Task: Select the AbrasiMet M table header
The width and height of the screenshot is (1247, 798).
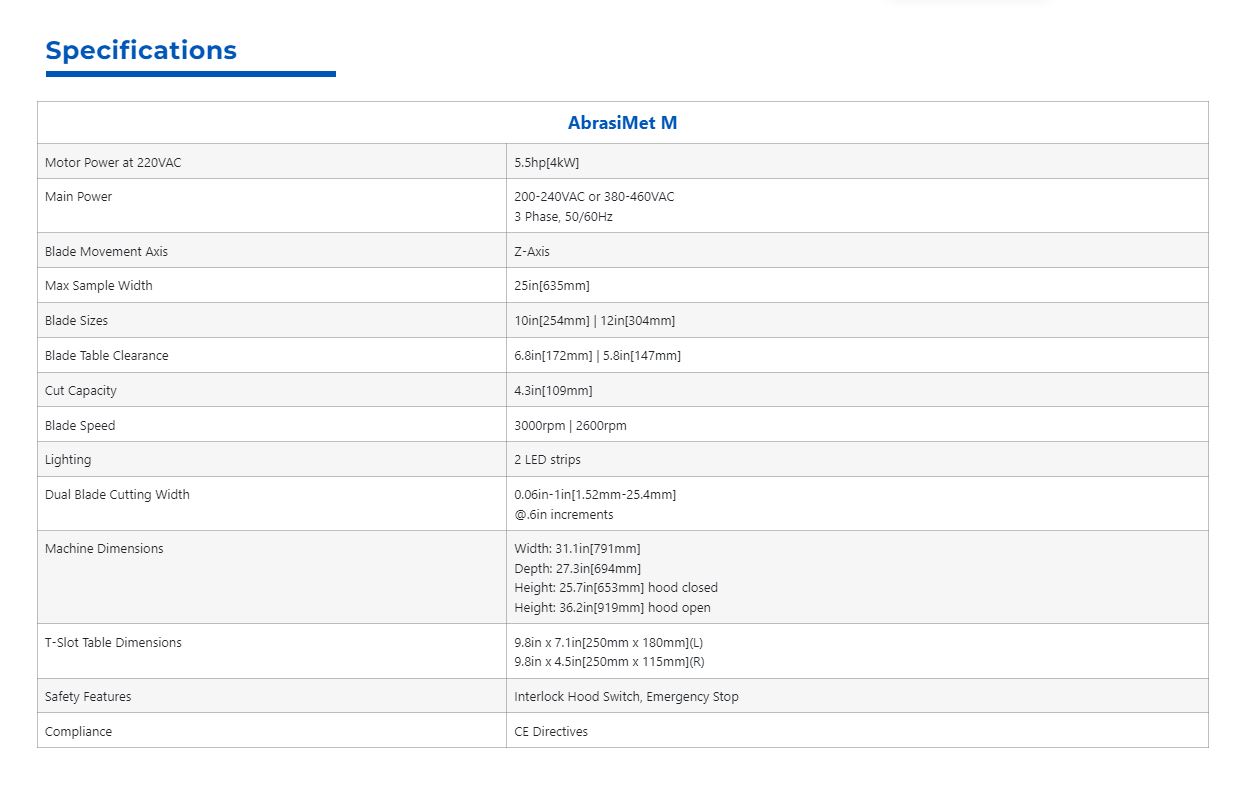Action: tap(622, 123)
